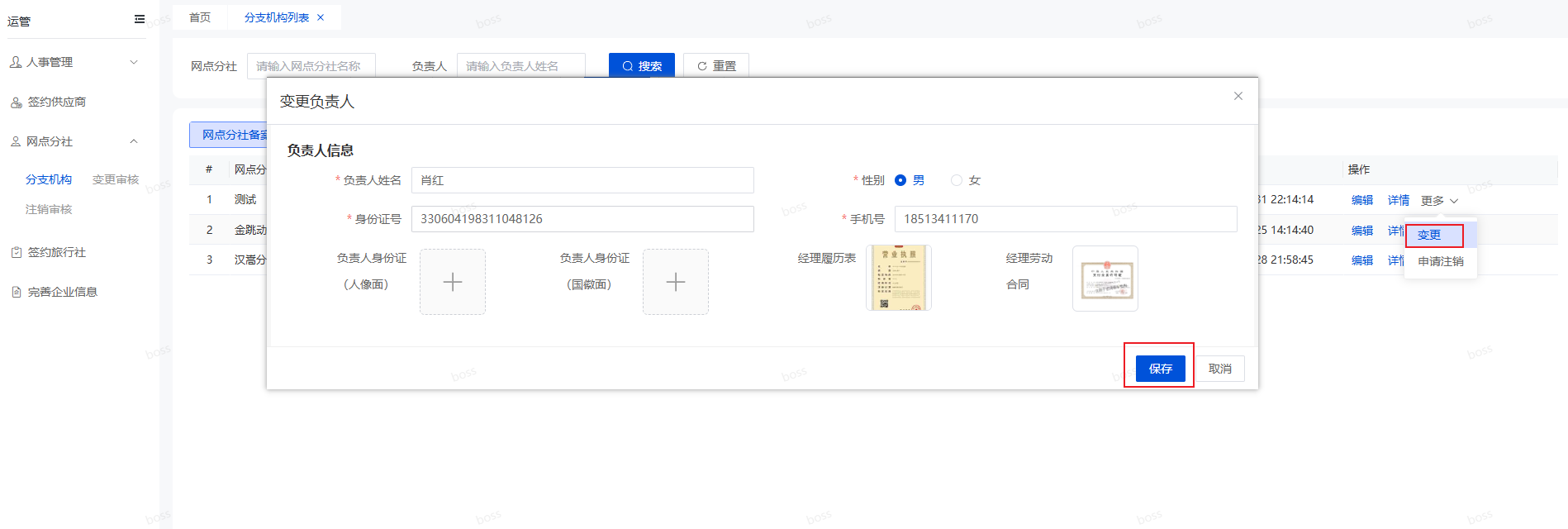Viewport: 1568px width, 529px height.
Task: Click the 取消 button in the dialog
Action: click(x=1219, y=369)
